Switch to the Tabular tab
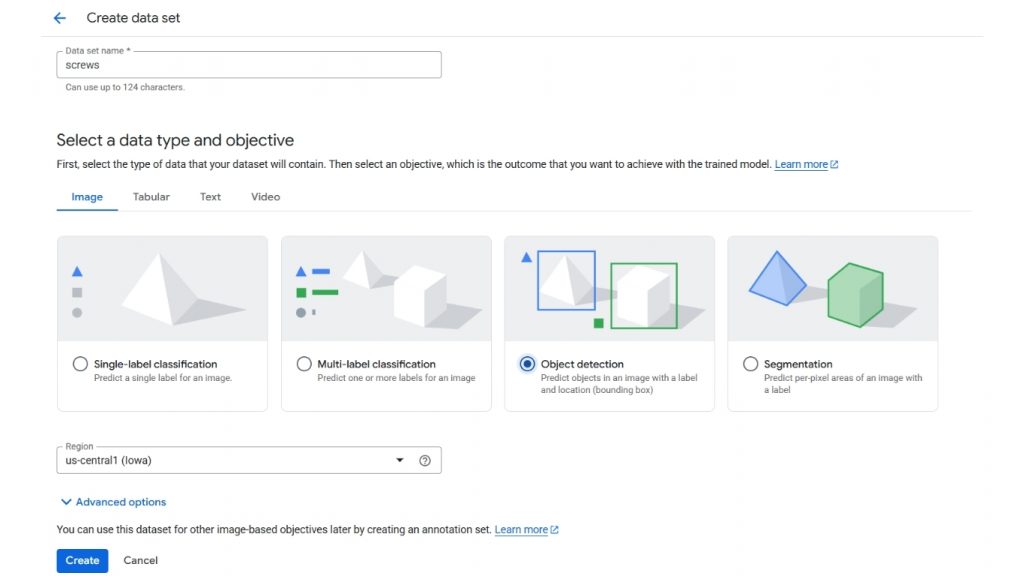The width and height of the screenshot is (1024, 576). [x=151, y=197]
